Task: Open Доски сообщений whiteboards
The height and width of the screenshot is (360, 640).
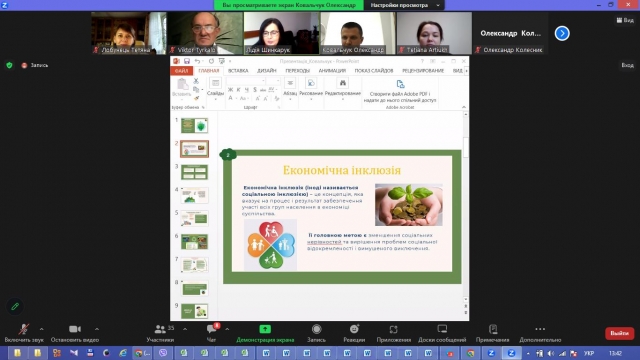Action: click(442, 333)
